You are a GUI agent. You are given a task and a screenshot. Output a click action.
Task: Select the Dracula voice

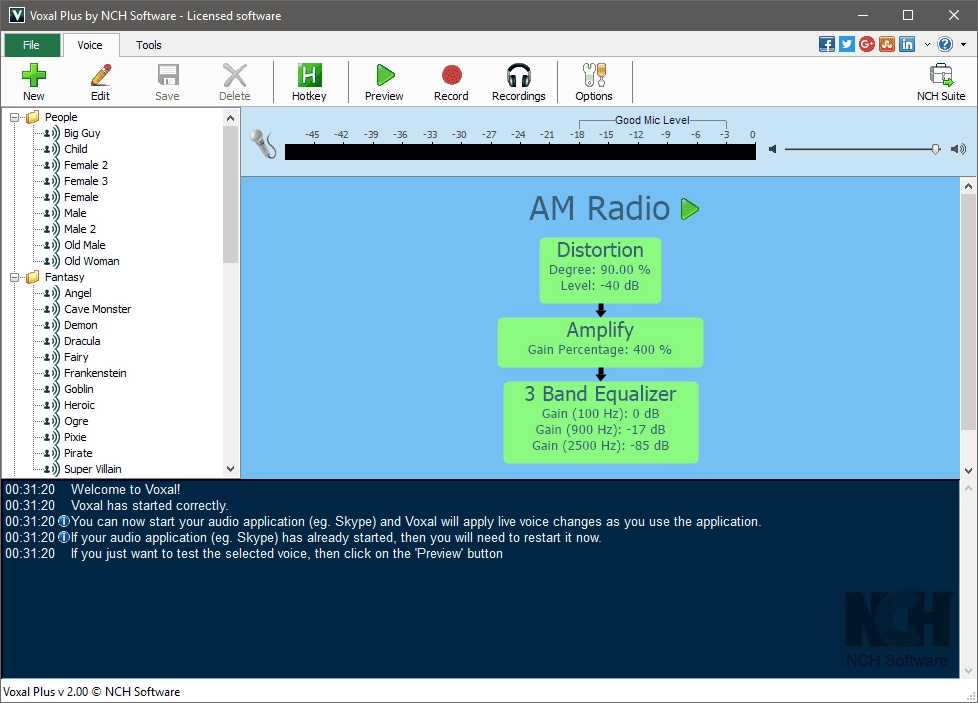pos(82,341)
